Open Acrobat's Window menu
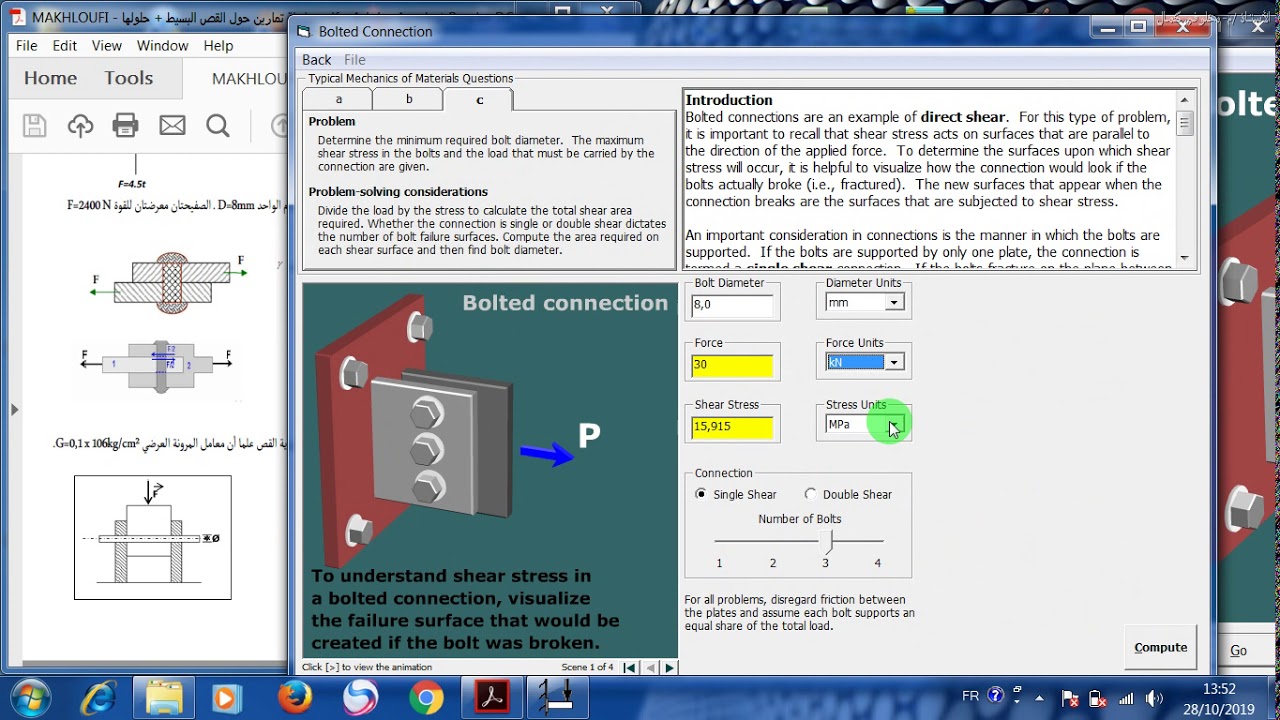 coord(163,46)
